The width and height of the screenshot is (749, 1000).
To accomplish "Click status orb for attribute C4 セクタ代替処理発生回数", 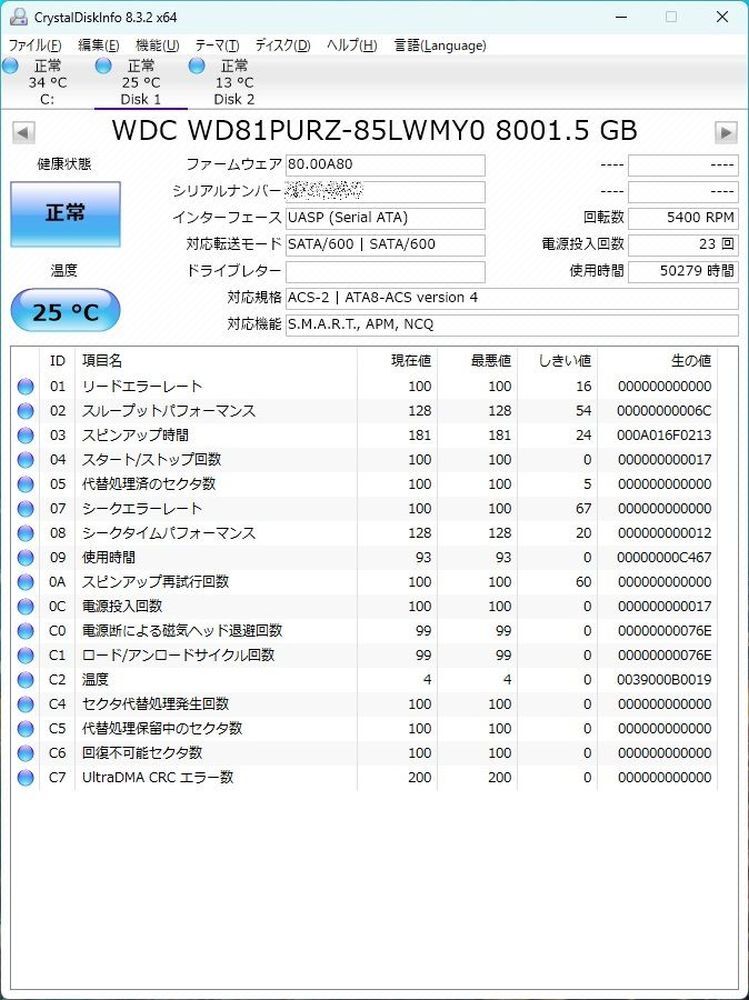I will 26,704.
